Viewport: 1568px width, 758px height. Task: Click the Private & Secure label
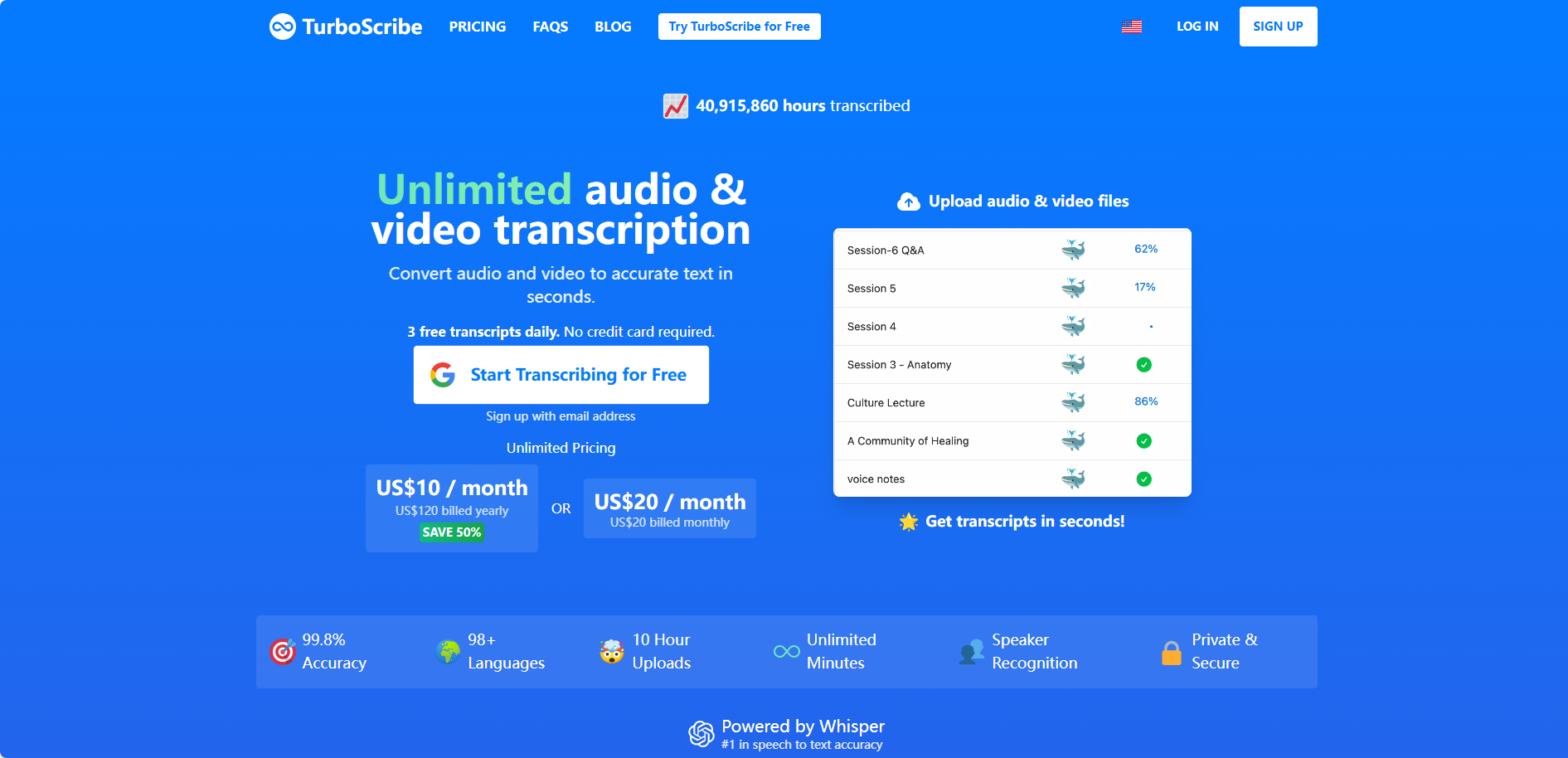click(1225, 652)
